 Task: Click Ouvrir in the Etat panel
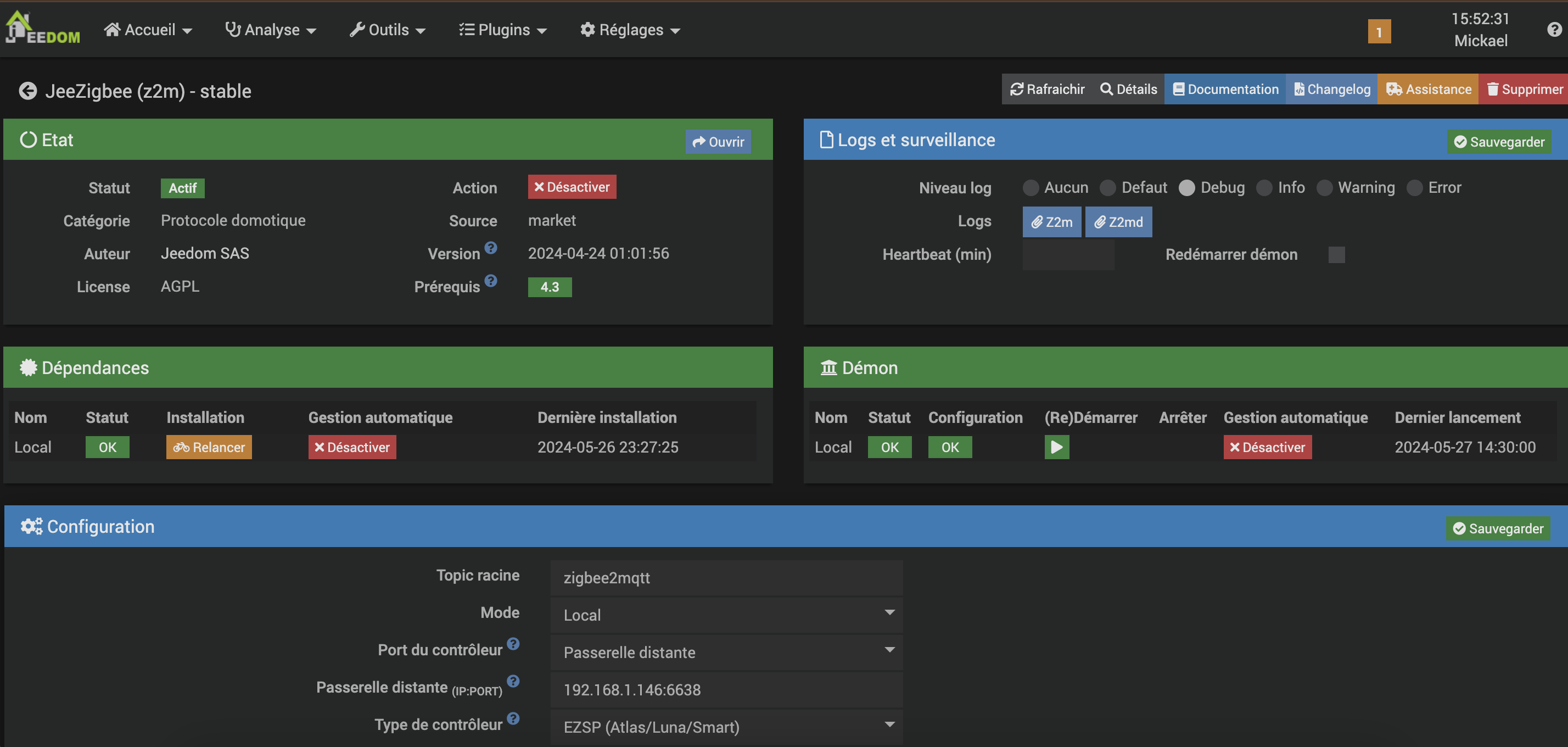pos(718,142)
